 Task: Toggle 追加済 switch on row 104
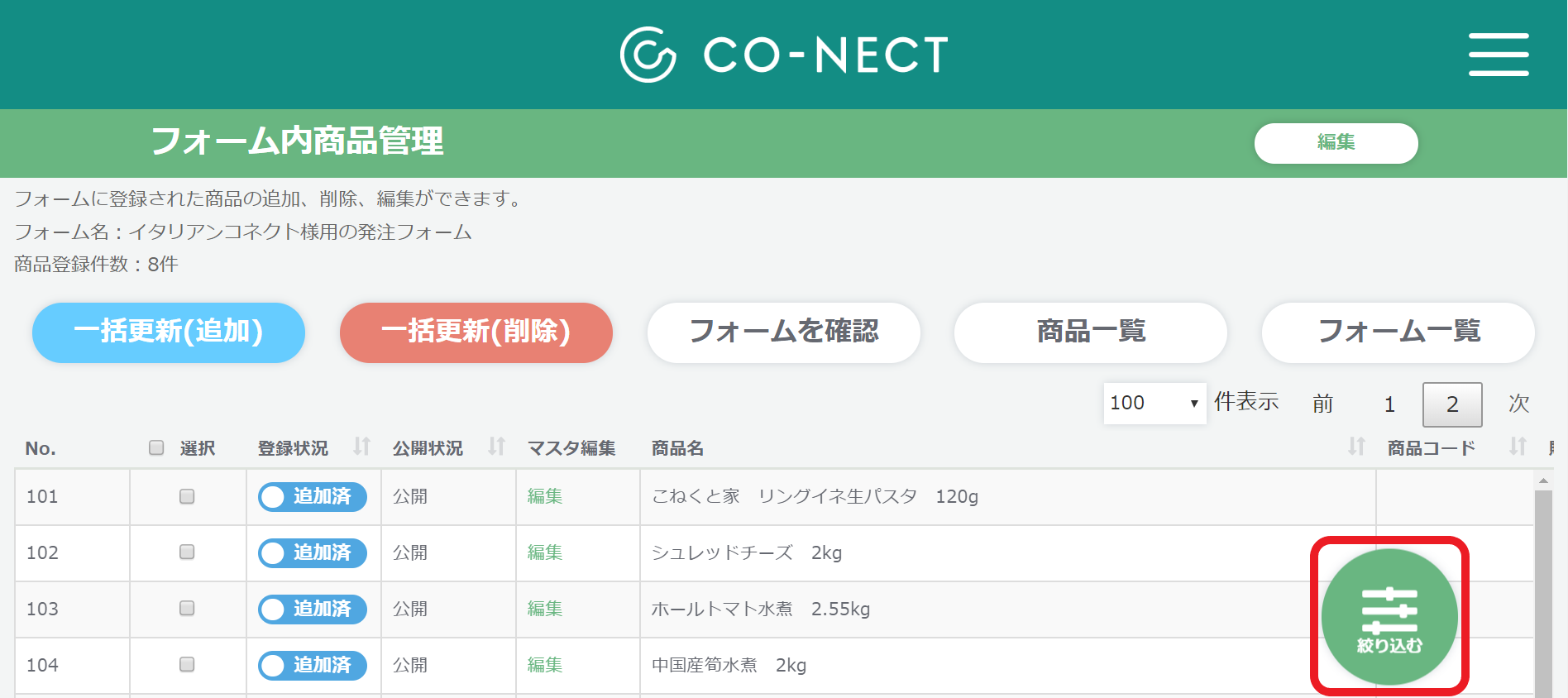click(312, 665)
